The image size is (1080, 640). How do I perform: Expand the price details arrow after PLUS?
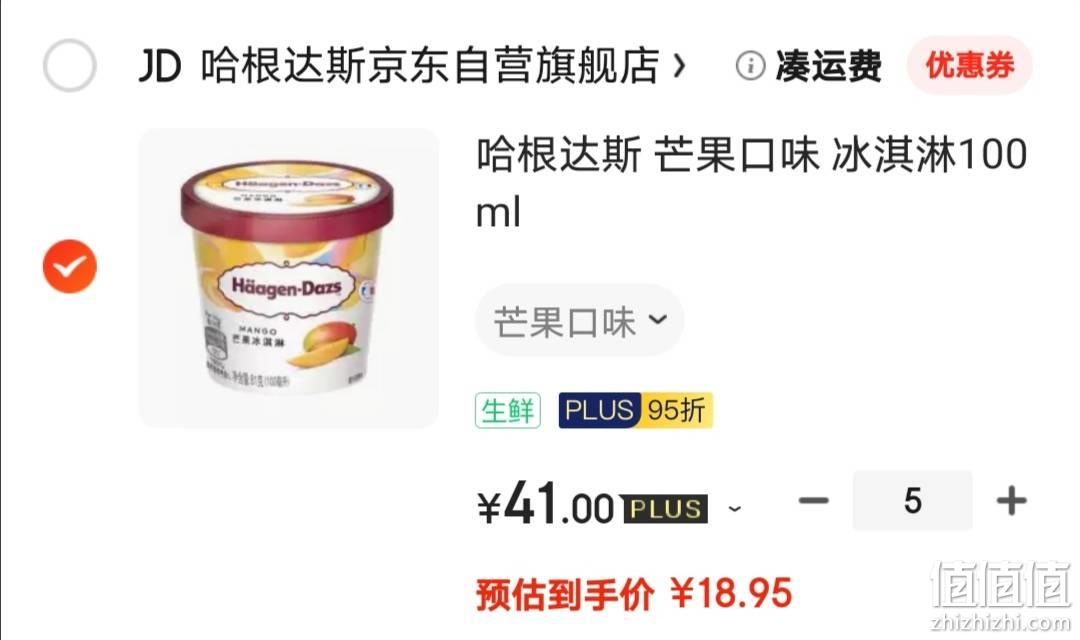(x=735, y=509)
